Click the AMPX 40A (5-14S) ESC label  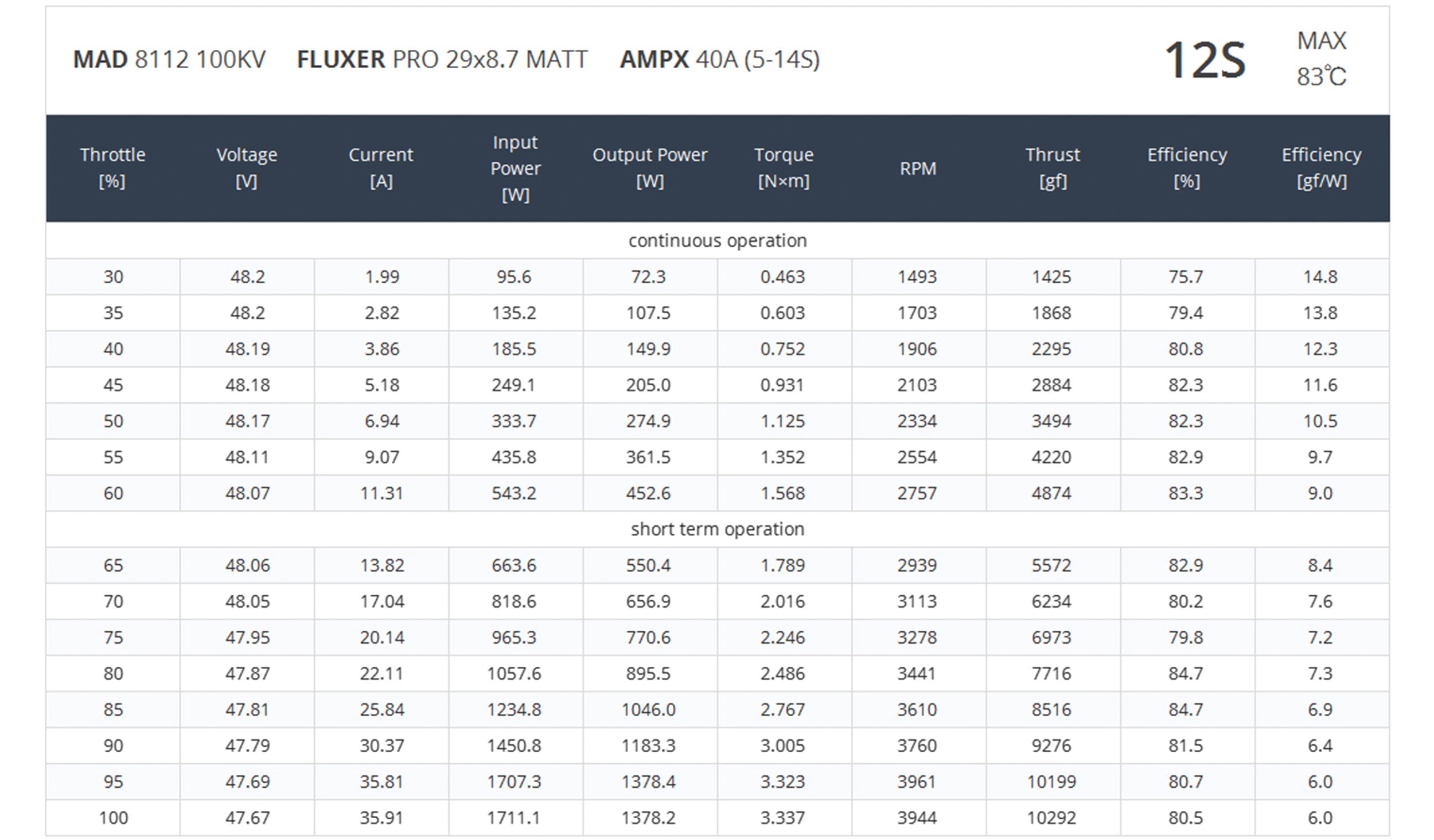pyautogui.click(x=720, y=60)
